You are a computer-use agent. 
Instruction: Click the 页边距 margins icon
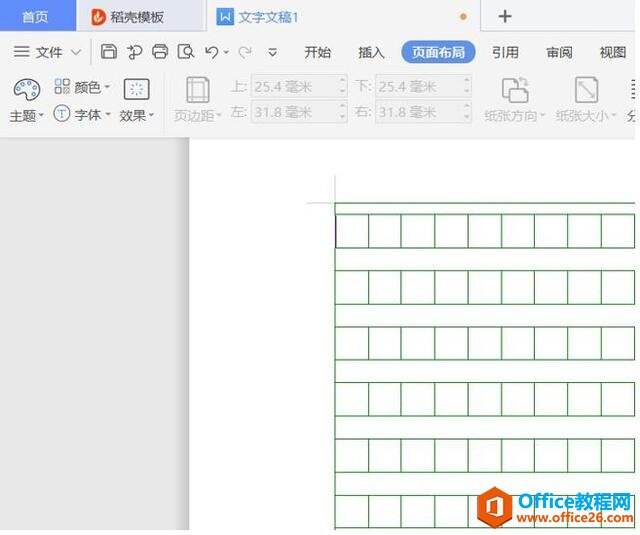(x=198, y=89)
